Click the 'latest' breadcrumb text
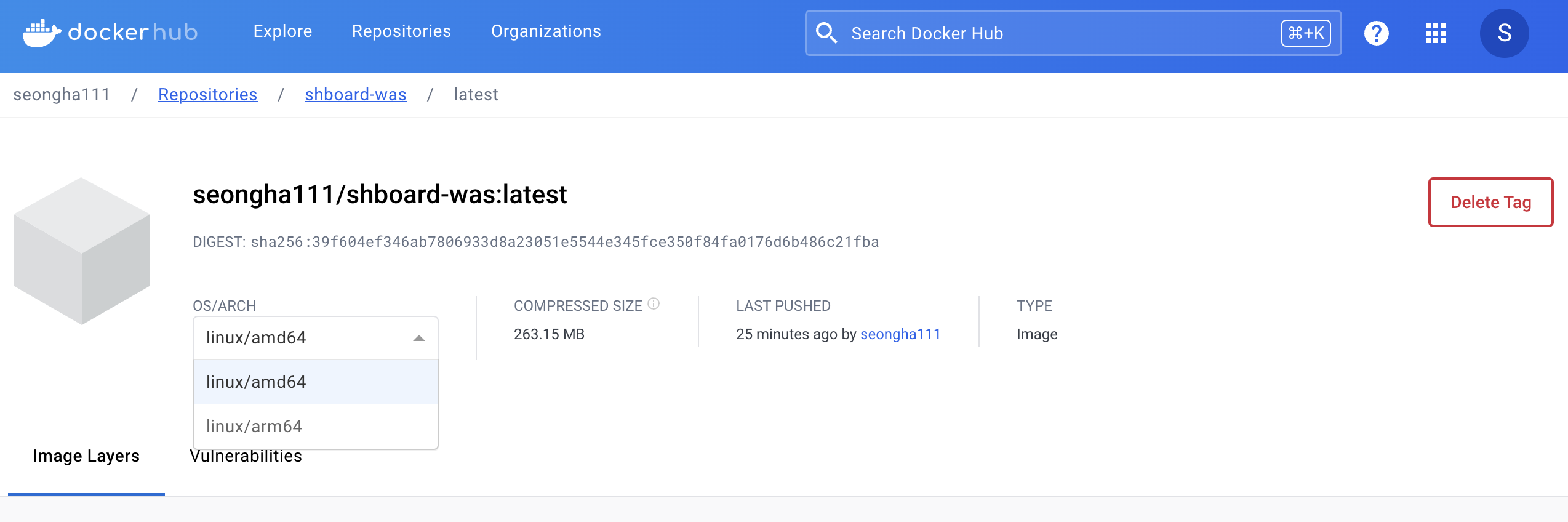 [476, 95]
